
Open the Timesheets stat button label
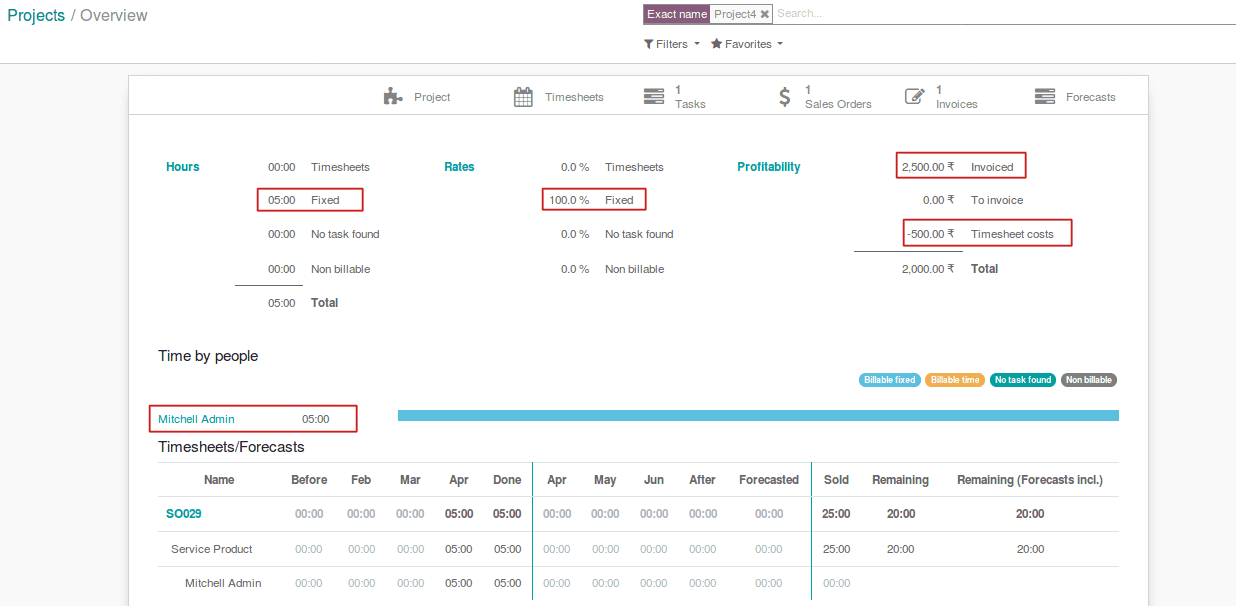click(x=574, y=97)
